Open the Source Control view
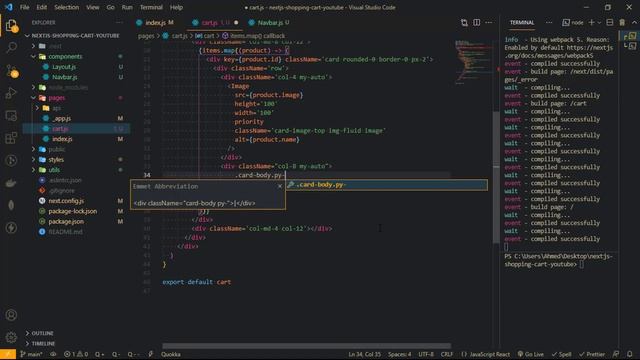 [11, 71]
